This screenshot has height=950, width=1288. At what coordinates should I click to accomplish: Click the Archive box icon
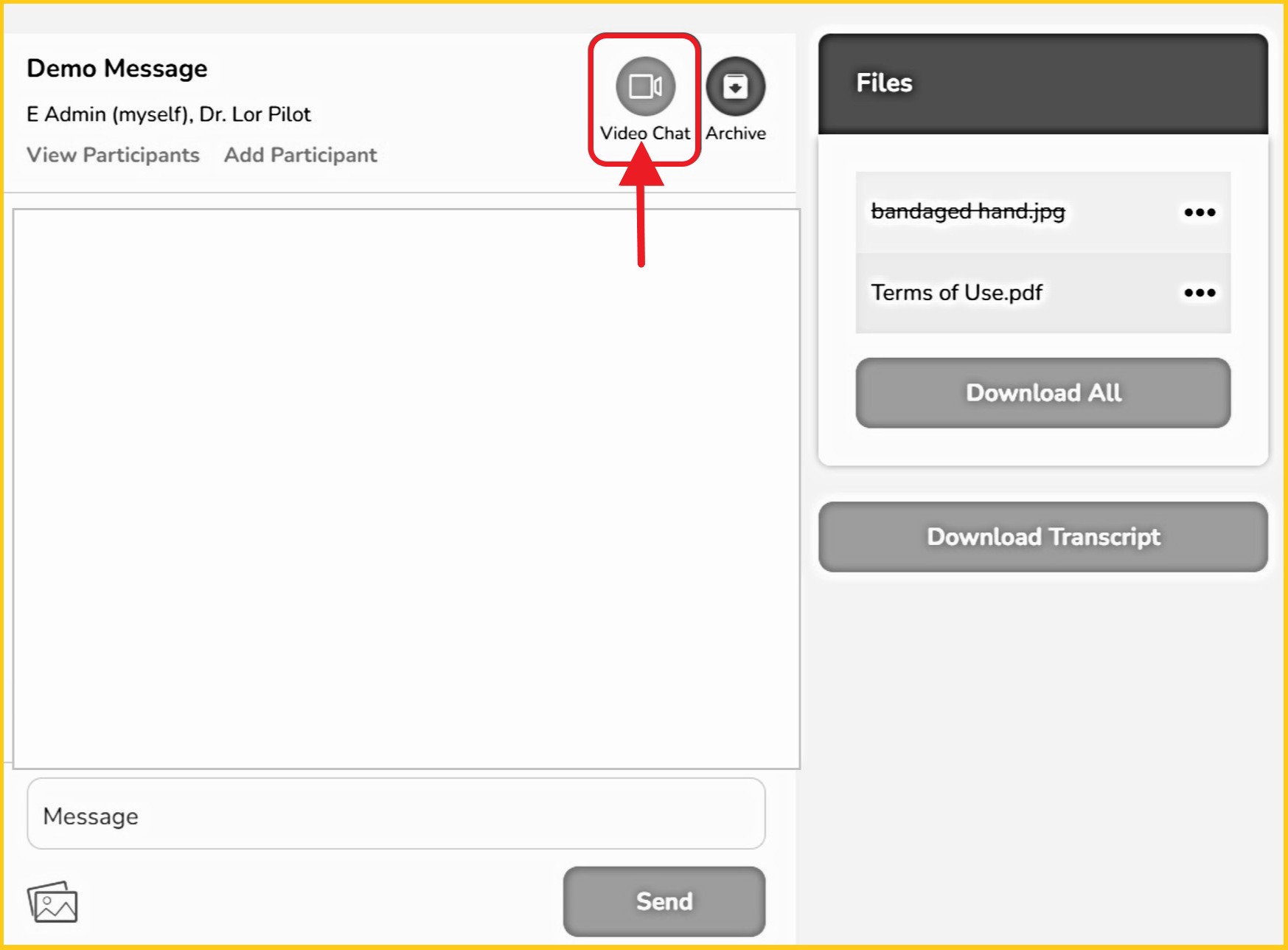(735, 86)
